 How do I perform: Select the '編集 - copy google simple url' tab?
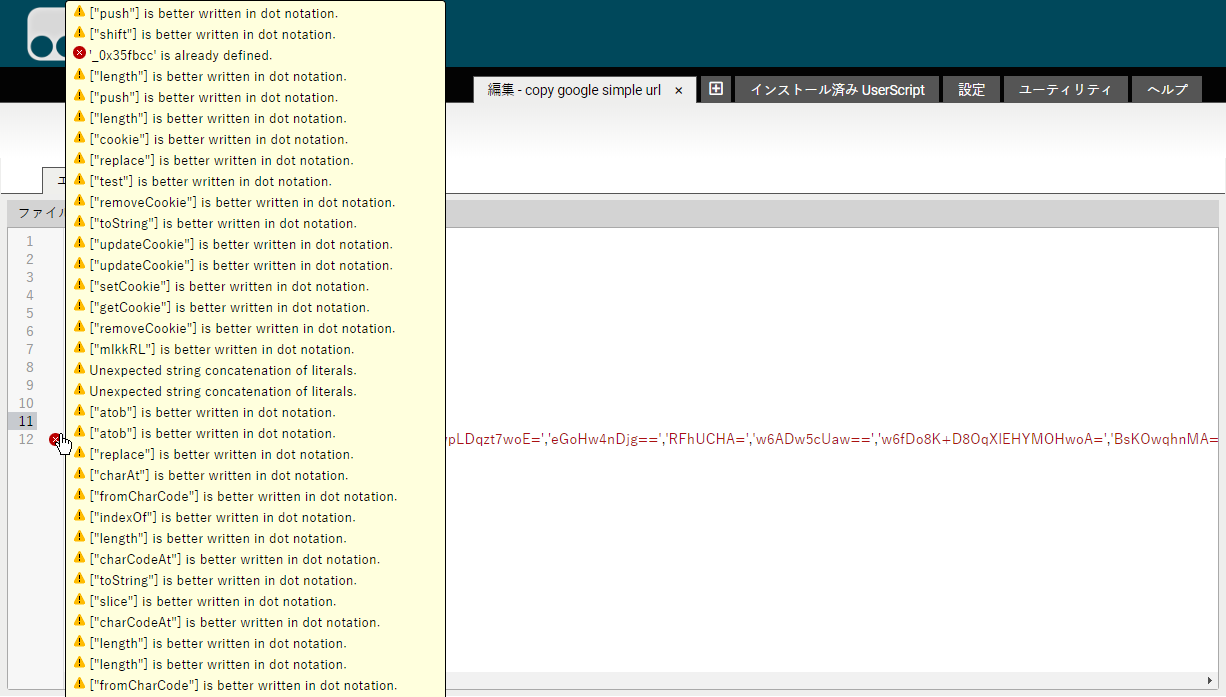pos(574,90)
